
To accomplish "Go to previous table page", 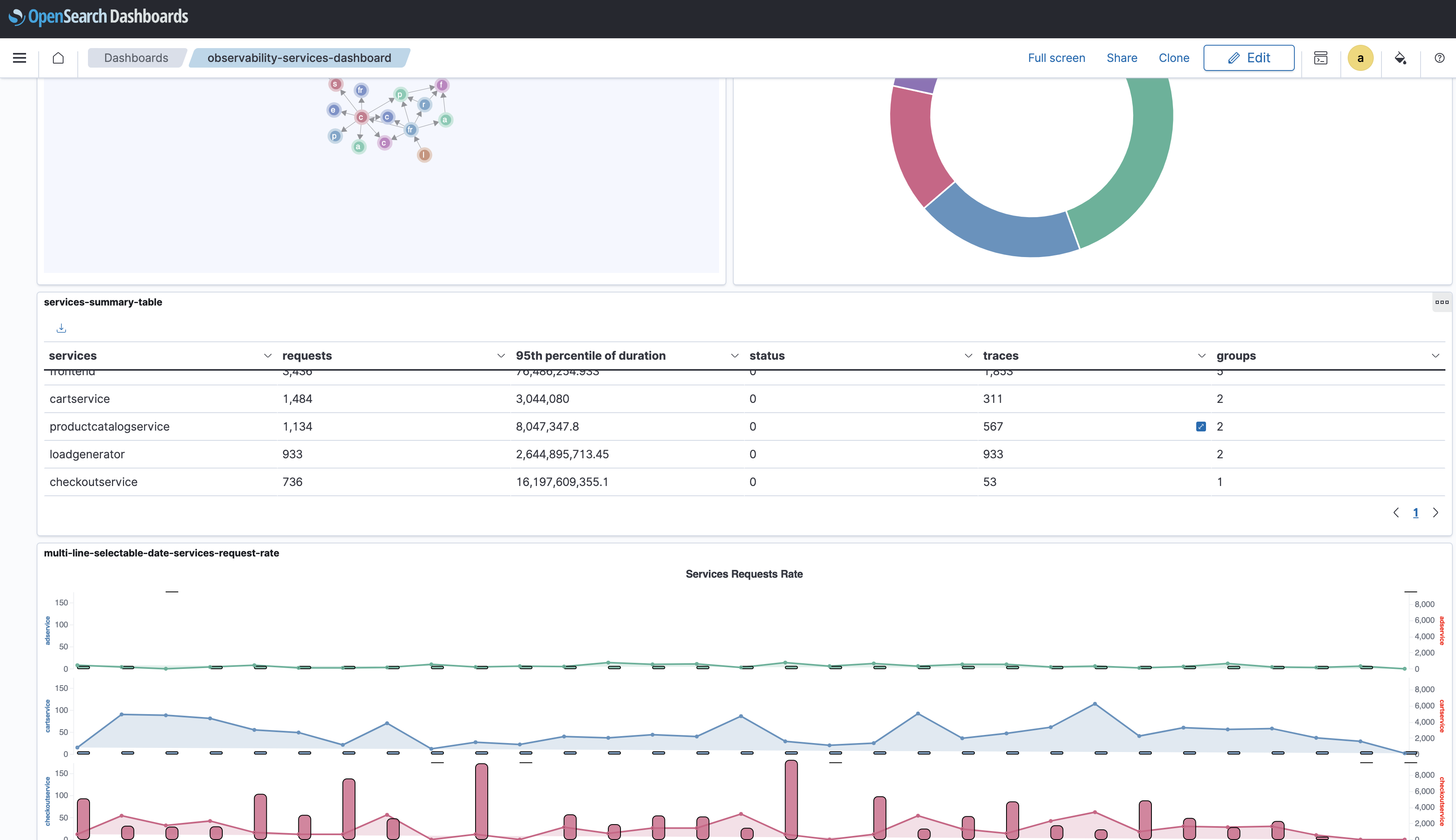I will click(x=1396, y=512).
